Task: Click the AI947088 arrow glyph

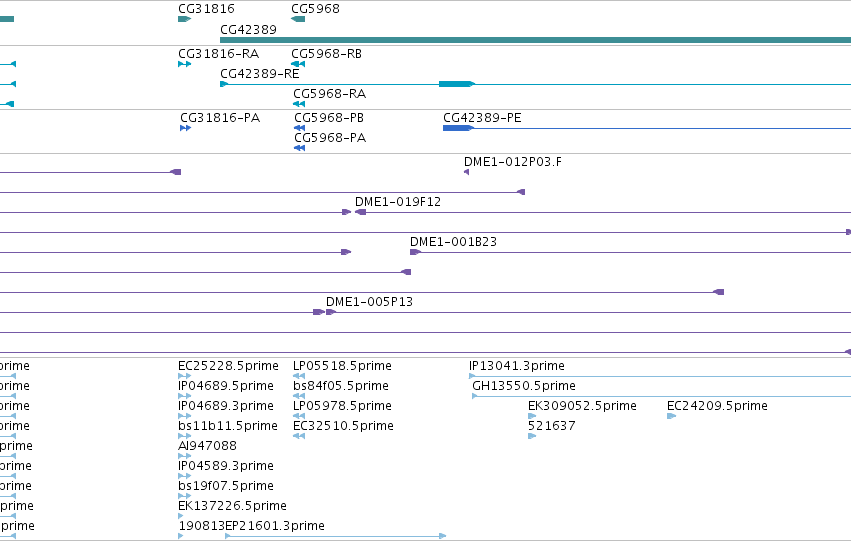Action: pyautogui.click(x=185, y=456)
